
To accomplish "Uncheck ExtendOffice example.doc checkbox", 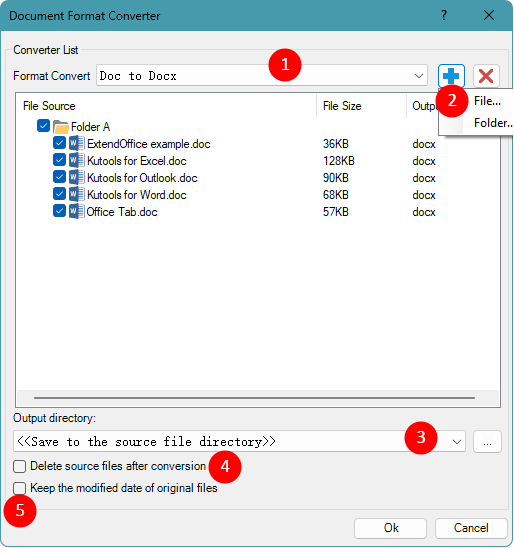I will click(x=59, y=143).
